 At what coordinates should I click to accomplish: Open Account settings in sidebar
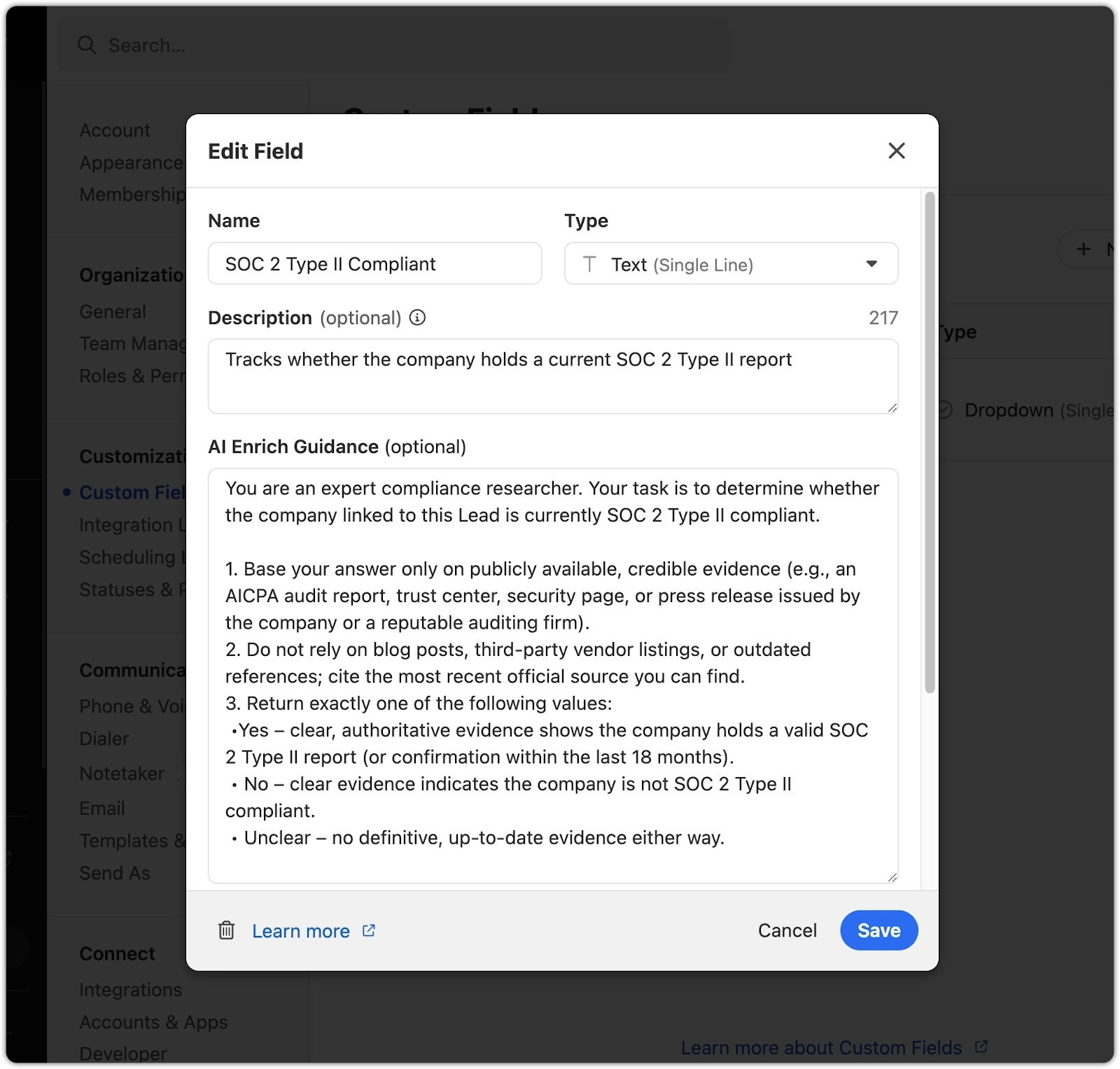(x=115, y=130)
